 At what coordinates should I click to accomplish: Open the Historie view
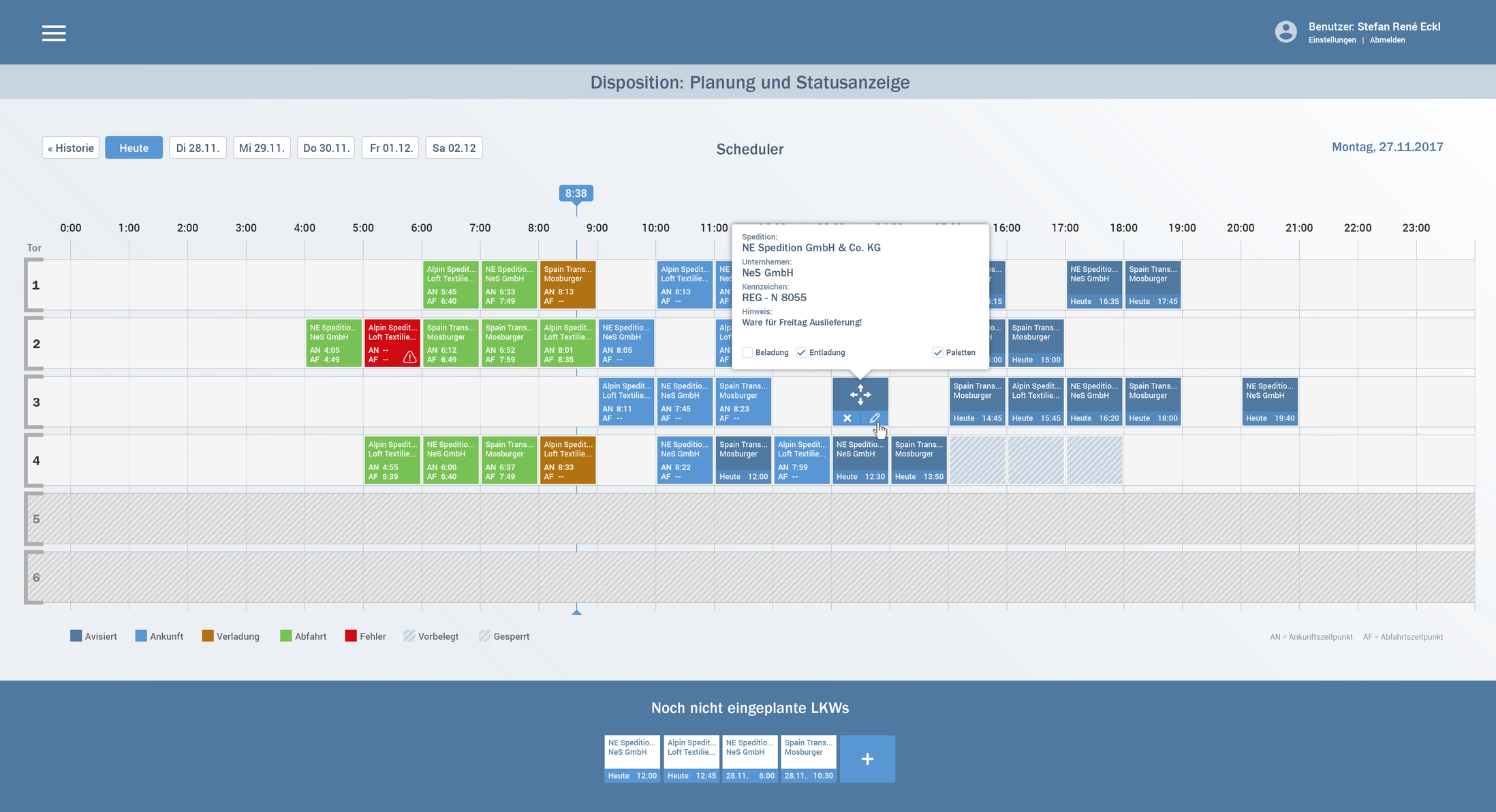click(71, 148)
